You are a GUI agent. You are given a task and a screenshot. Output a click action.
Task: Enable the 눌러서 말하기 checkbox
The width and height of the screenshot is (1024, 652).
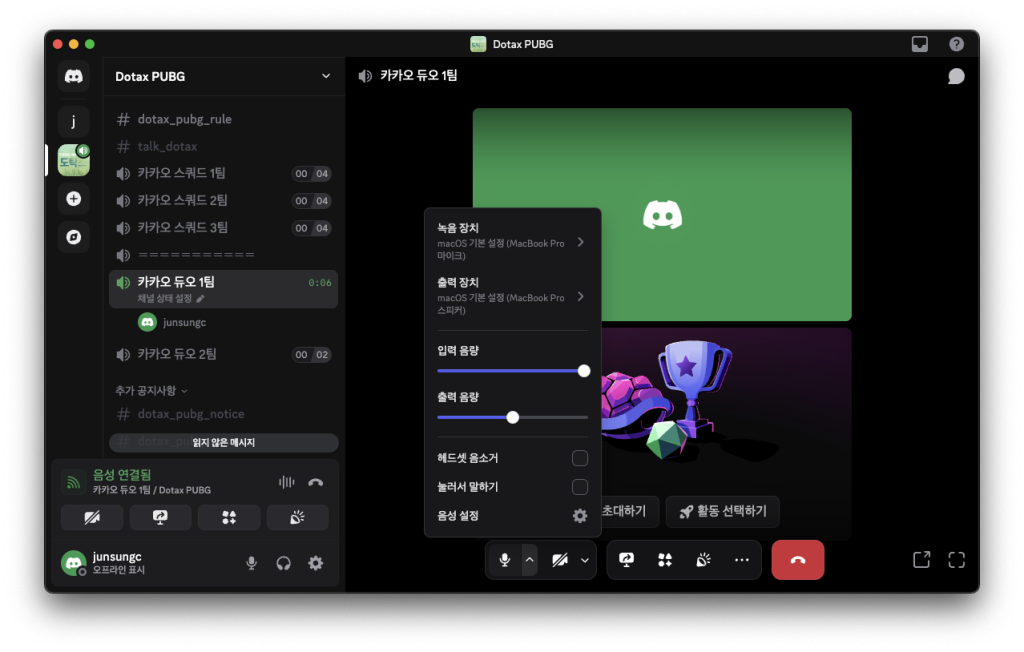click(580, 487)
